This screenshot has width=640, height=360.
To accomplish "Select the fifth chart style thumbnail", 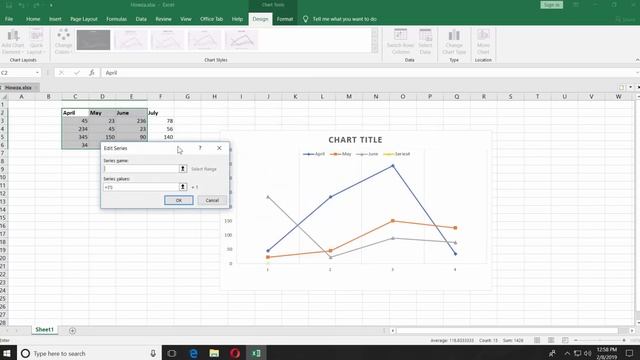I will click(242, 40).
